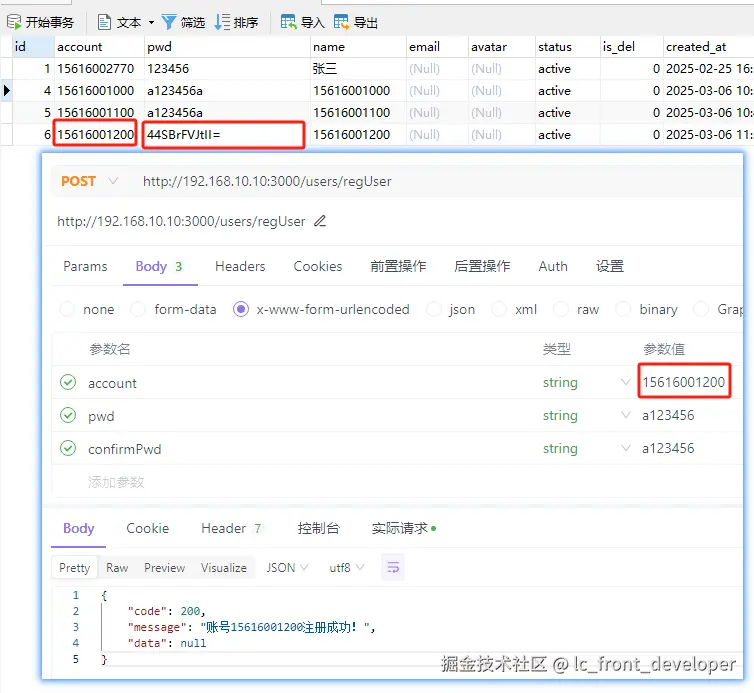Switch to the Params tab
Viewport: 754px width, 693px height.
click(85, 266)
